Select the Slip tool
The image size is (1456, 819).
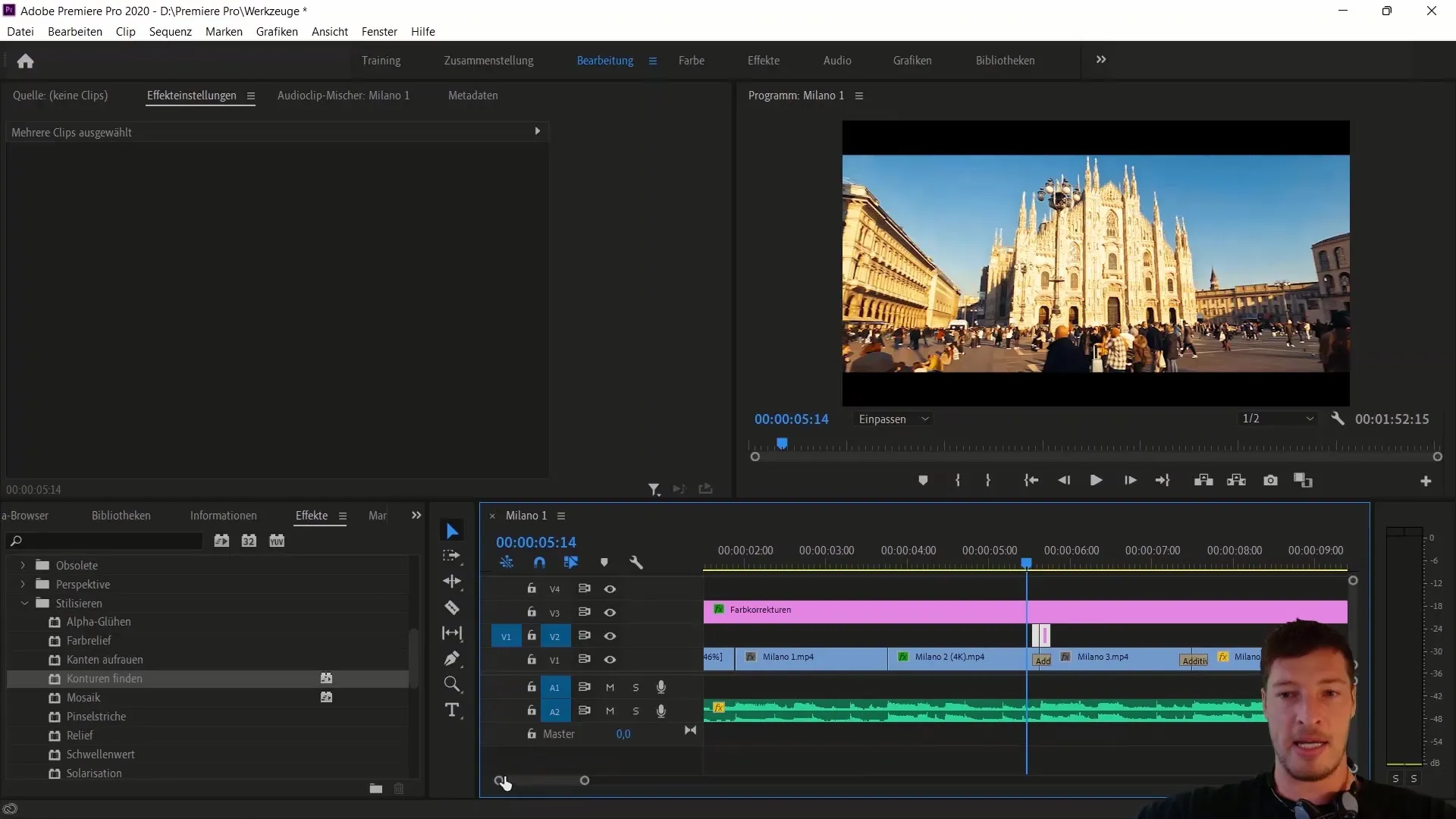point(452,633)
